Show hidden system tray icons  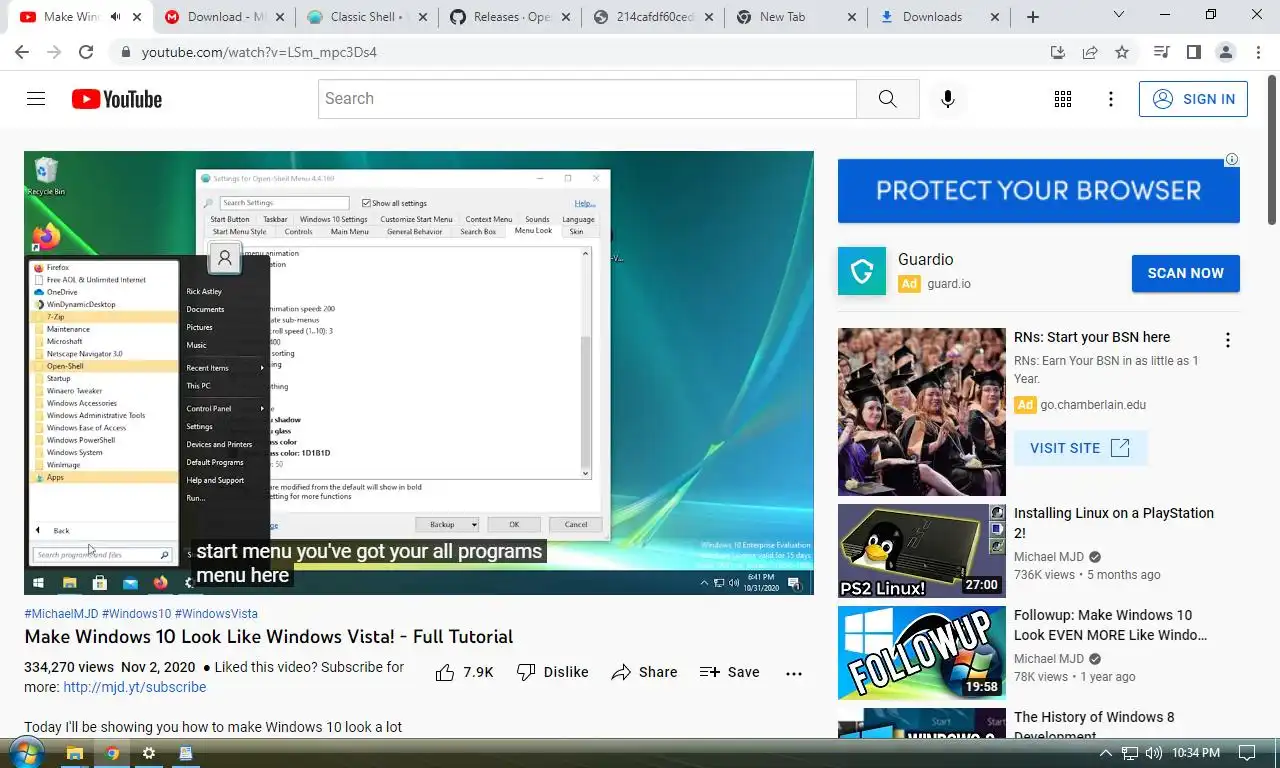pos(1105,753)
